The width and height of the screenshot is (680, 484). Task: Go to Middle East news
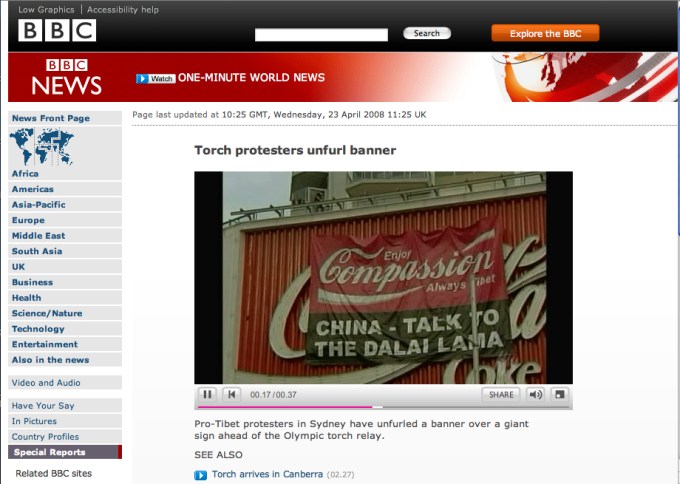65,236
